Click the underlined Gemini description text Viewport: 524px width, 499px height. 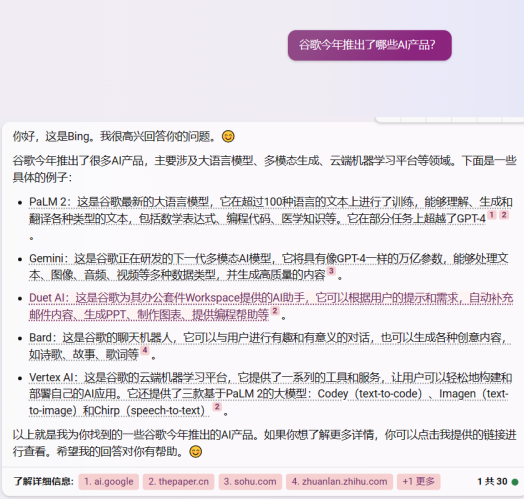point(269,267)
